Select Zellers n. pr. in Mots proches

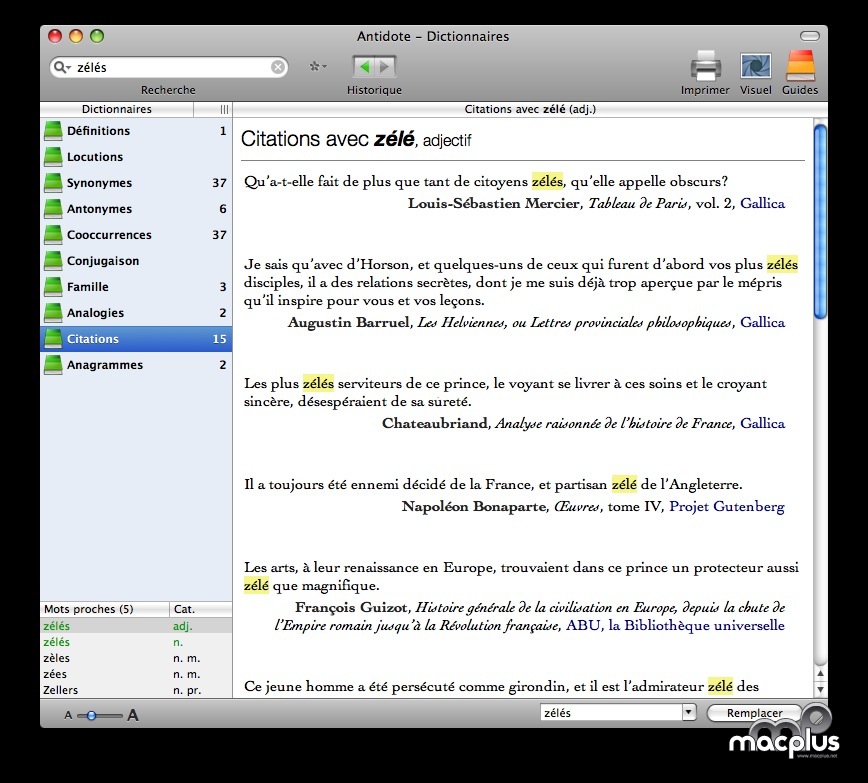(136, 690)
